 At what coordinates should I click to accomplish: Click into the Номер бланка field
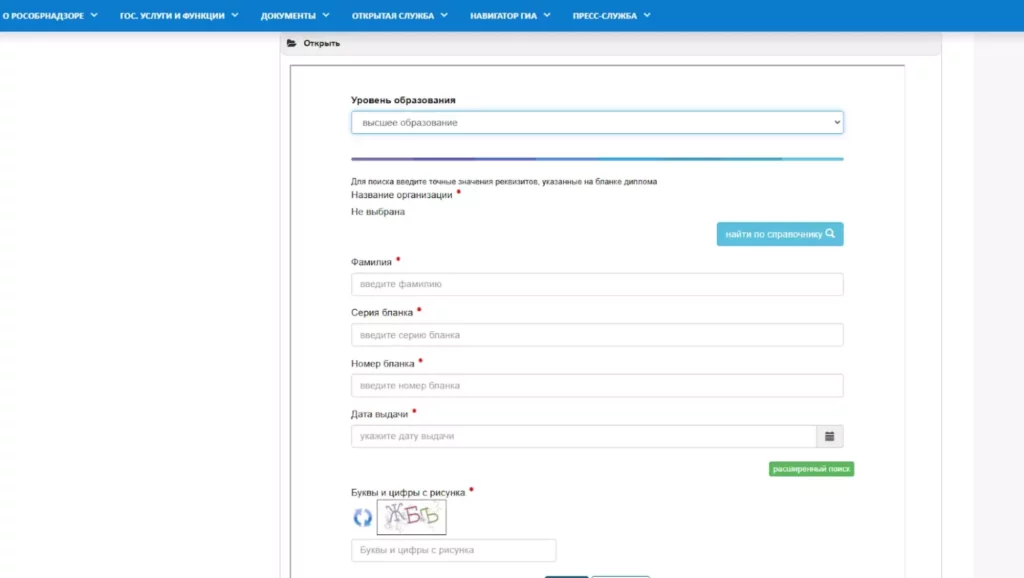pos(597,386)
